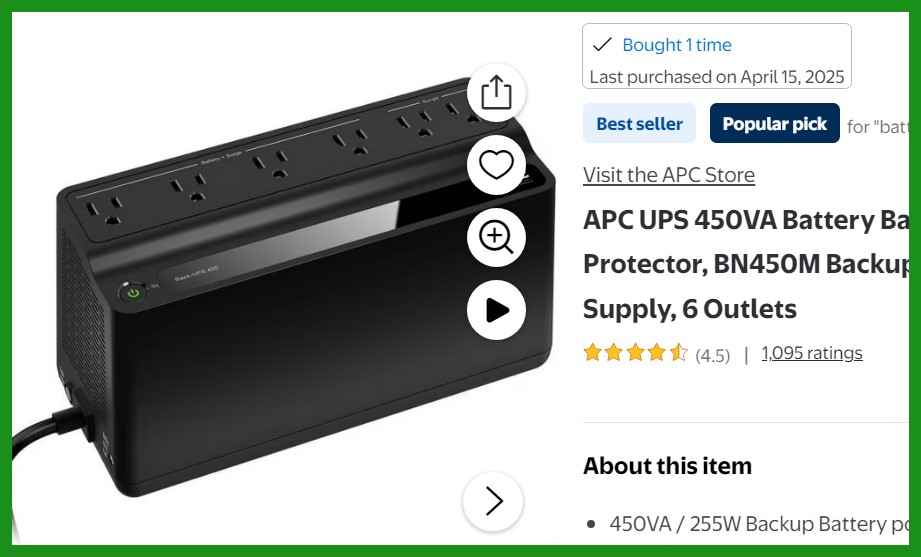
Task: Click the Last purchased on April 15, 2025 text
Action: click(x=717, y=77)
